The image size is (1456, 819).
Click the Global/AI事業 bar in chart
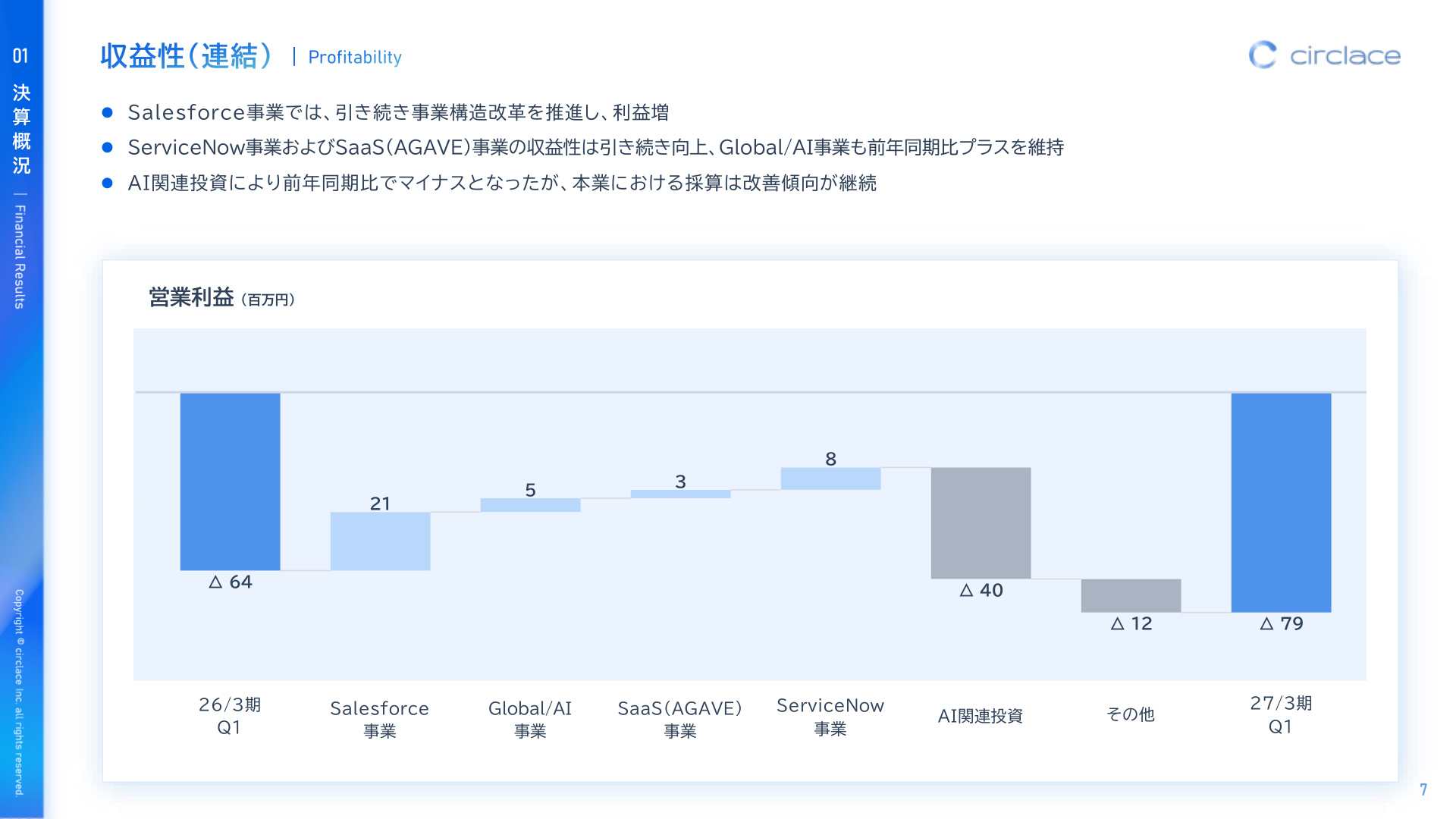point(530,505)
